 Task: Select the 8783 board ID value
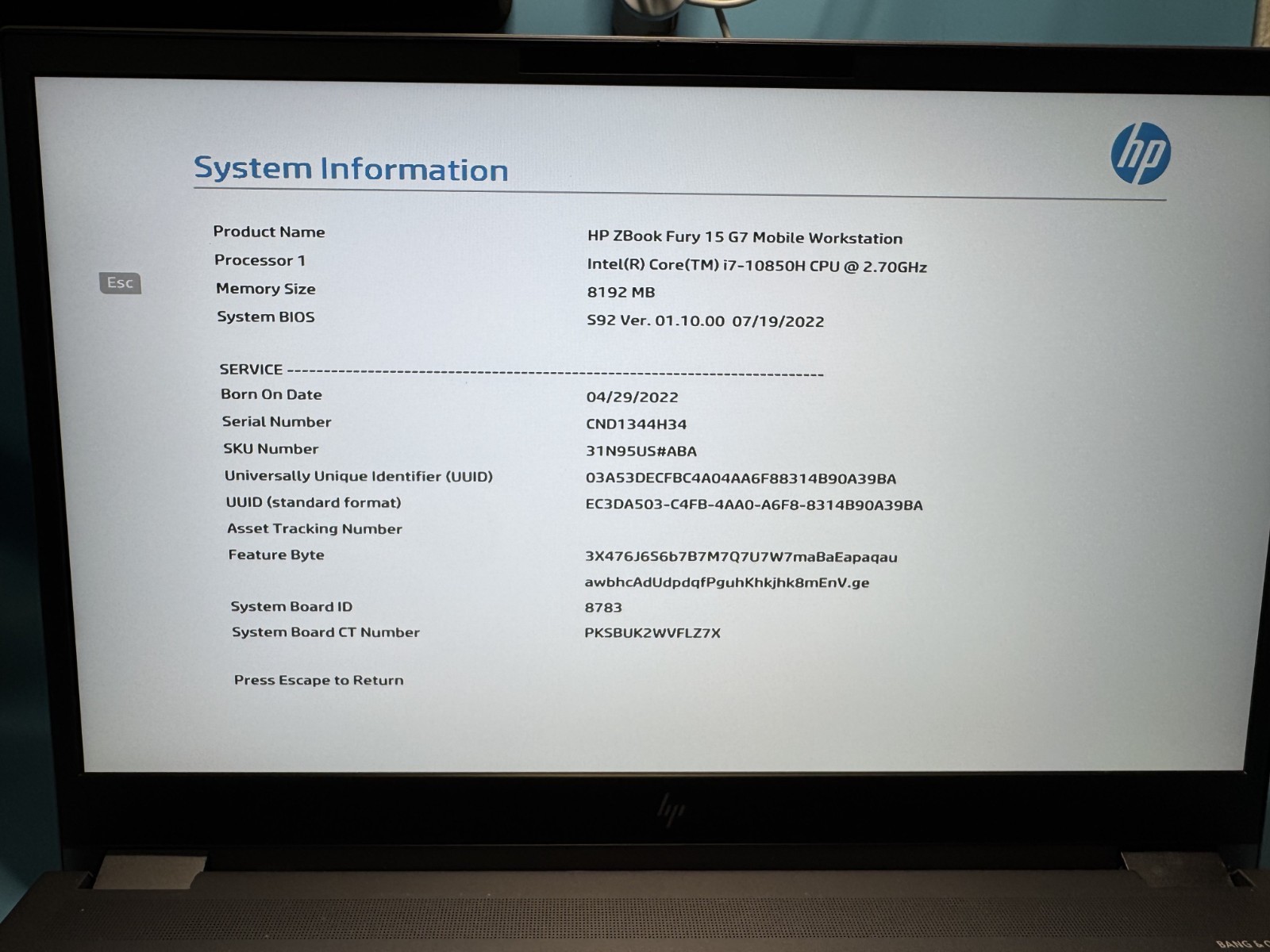603,608
